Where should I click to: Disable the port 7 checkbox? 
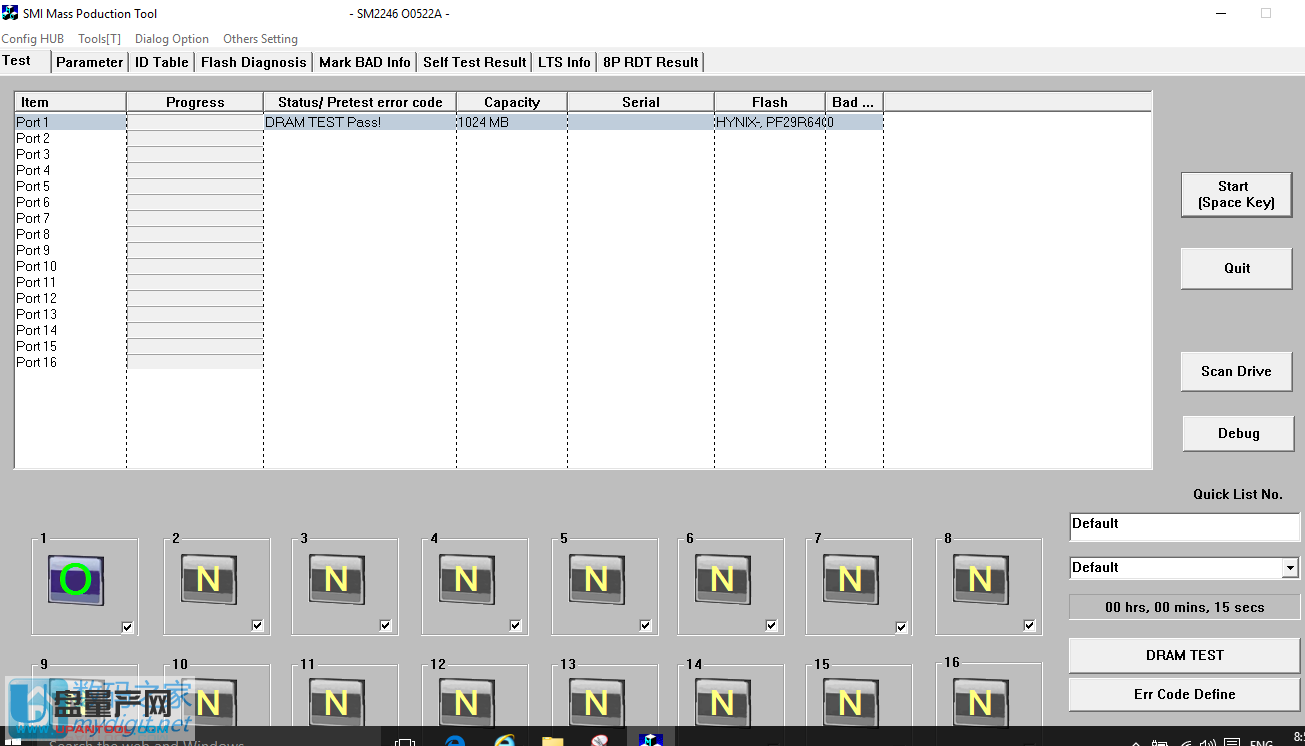[902, 627]
